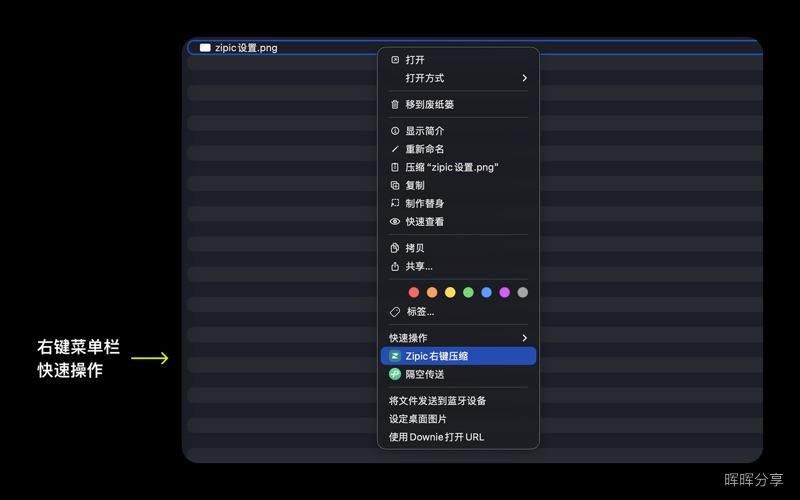Viewport: 800px width, 500px height.
Task: Expand the 打开方式 submenu arrow
Action: (x=524, y=78)
